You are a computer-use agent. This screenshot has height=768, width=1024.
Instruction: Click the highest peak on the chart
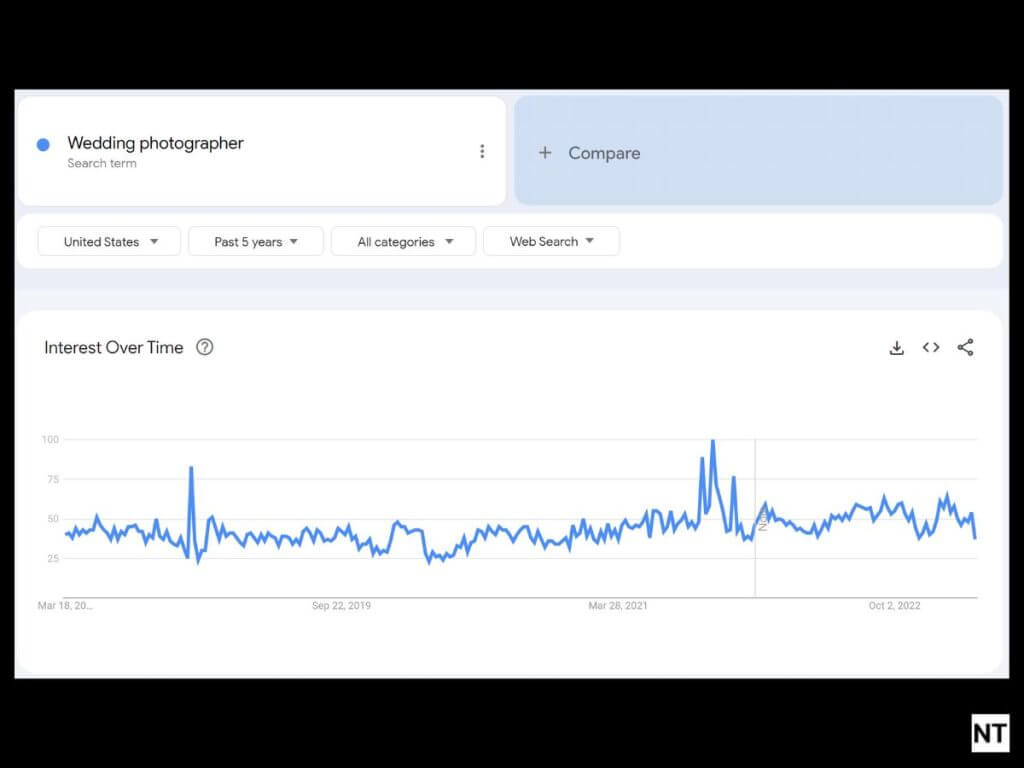[712, 441]
